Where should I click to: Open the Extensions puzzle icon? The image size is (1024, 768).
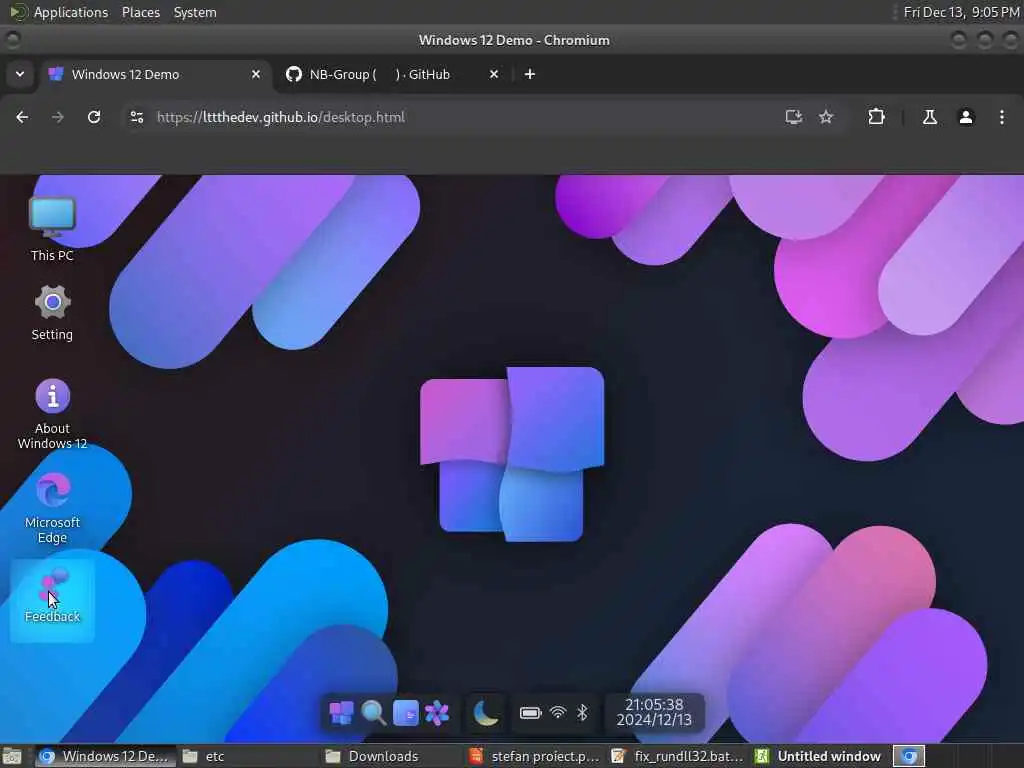[876, 117]
